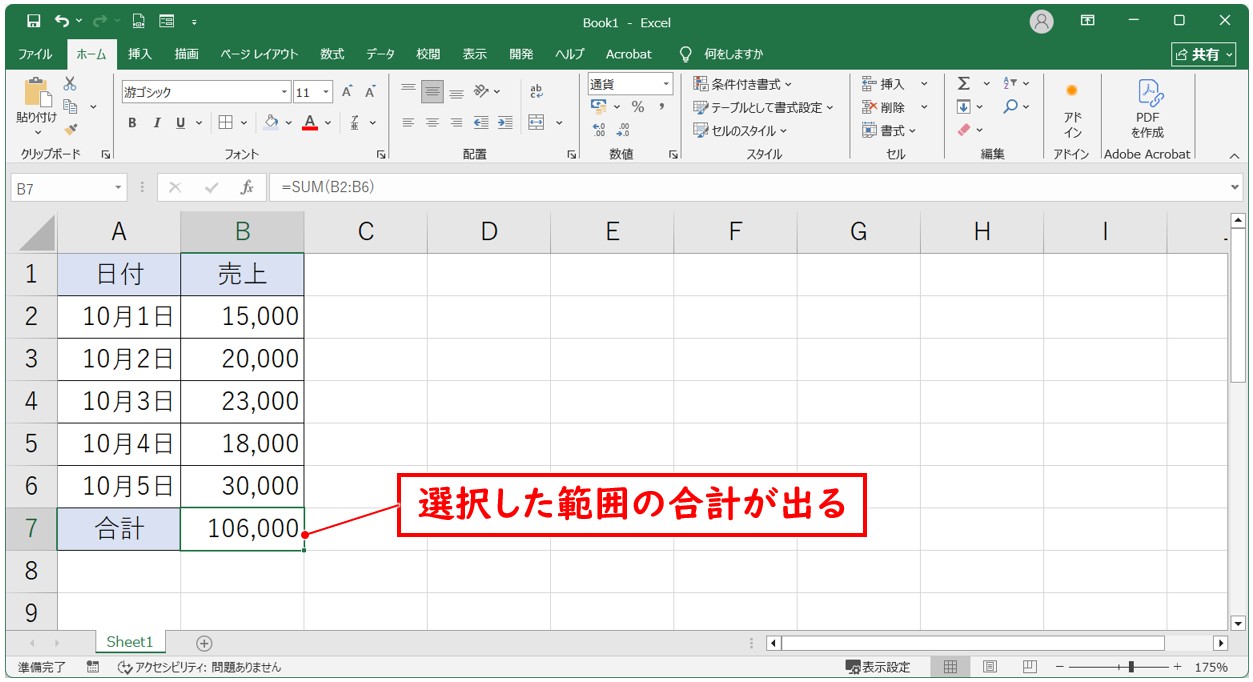The image size is (1253, 682).
Task: Click the wrap text icon
Action: click(x=536, y=90)
